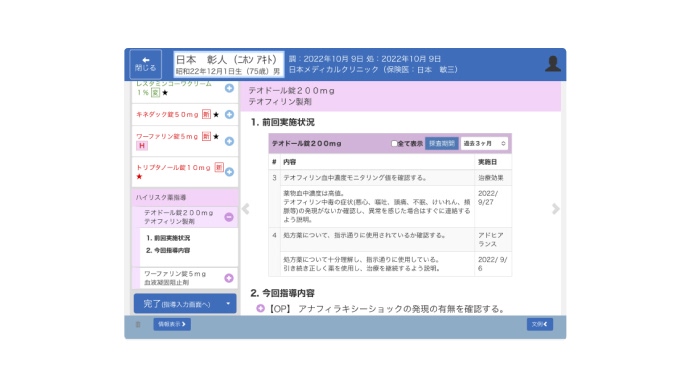Click plus icon for トリプタノール錠10mg
690x388 pixels.
[229, 172]
